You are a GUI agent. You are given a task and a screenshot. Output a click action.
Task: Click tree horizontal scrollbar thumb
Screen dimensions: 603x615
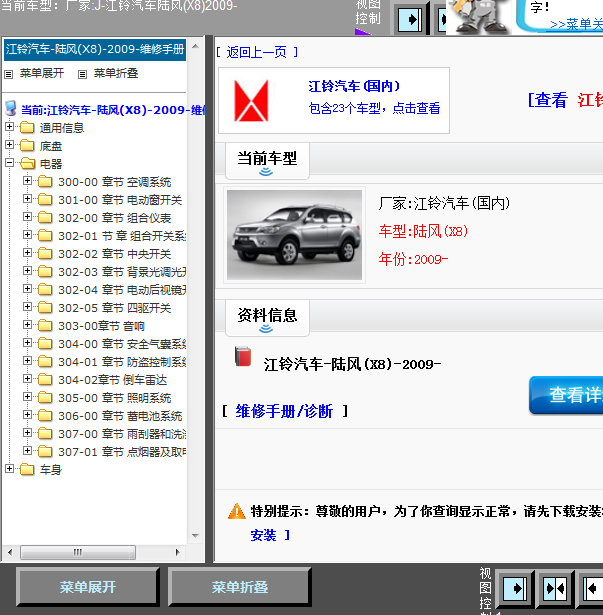pos(78,552)
